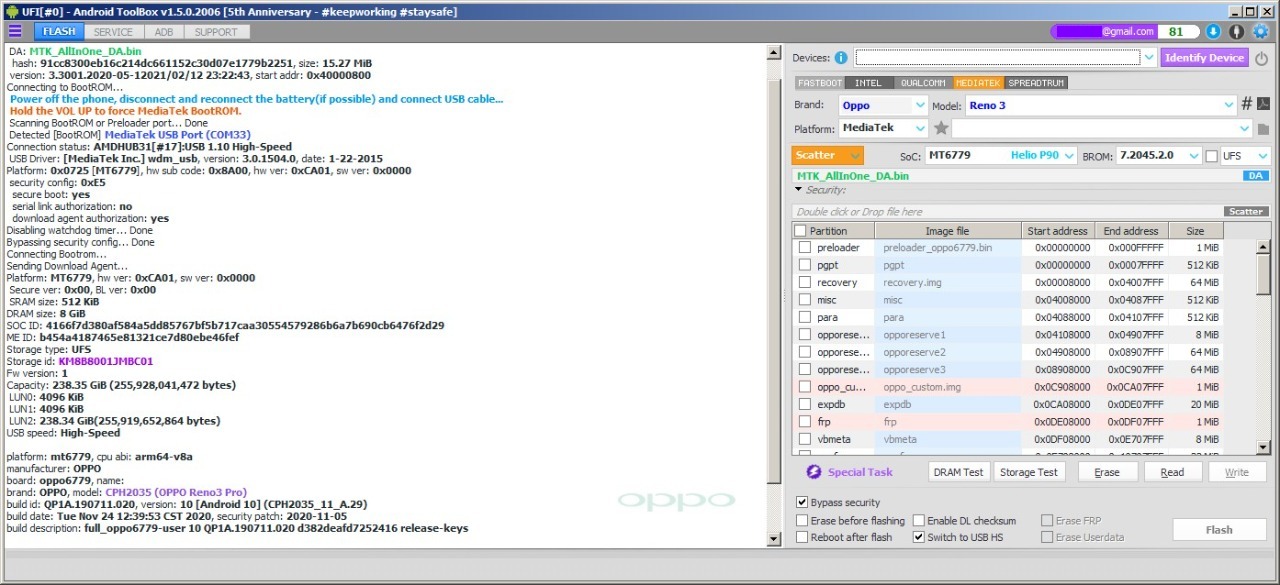Click the Size column header

coord(1194,231)
